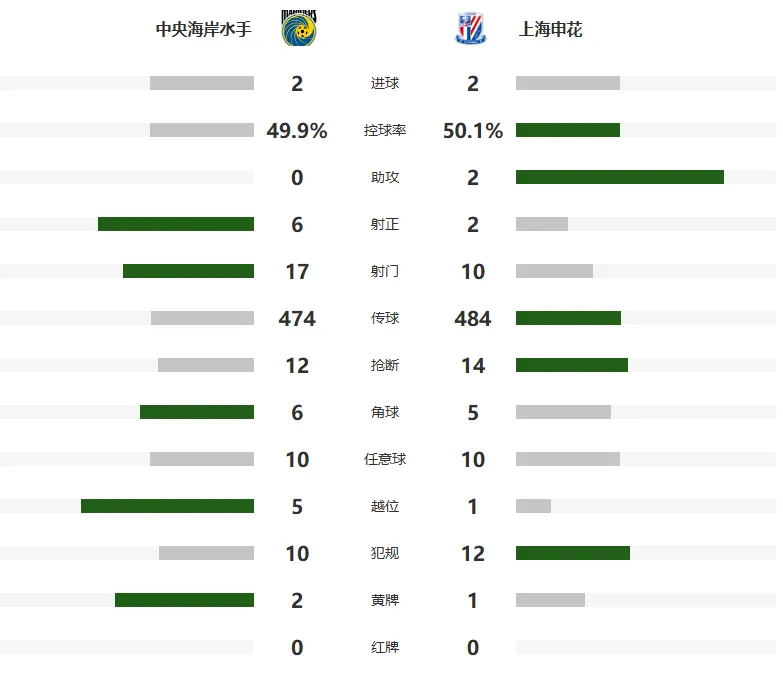783x693 pixels.
Task: Click Shanghai's green possession bar at 50.1%
Action: 568,130
